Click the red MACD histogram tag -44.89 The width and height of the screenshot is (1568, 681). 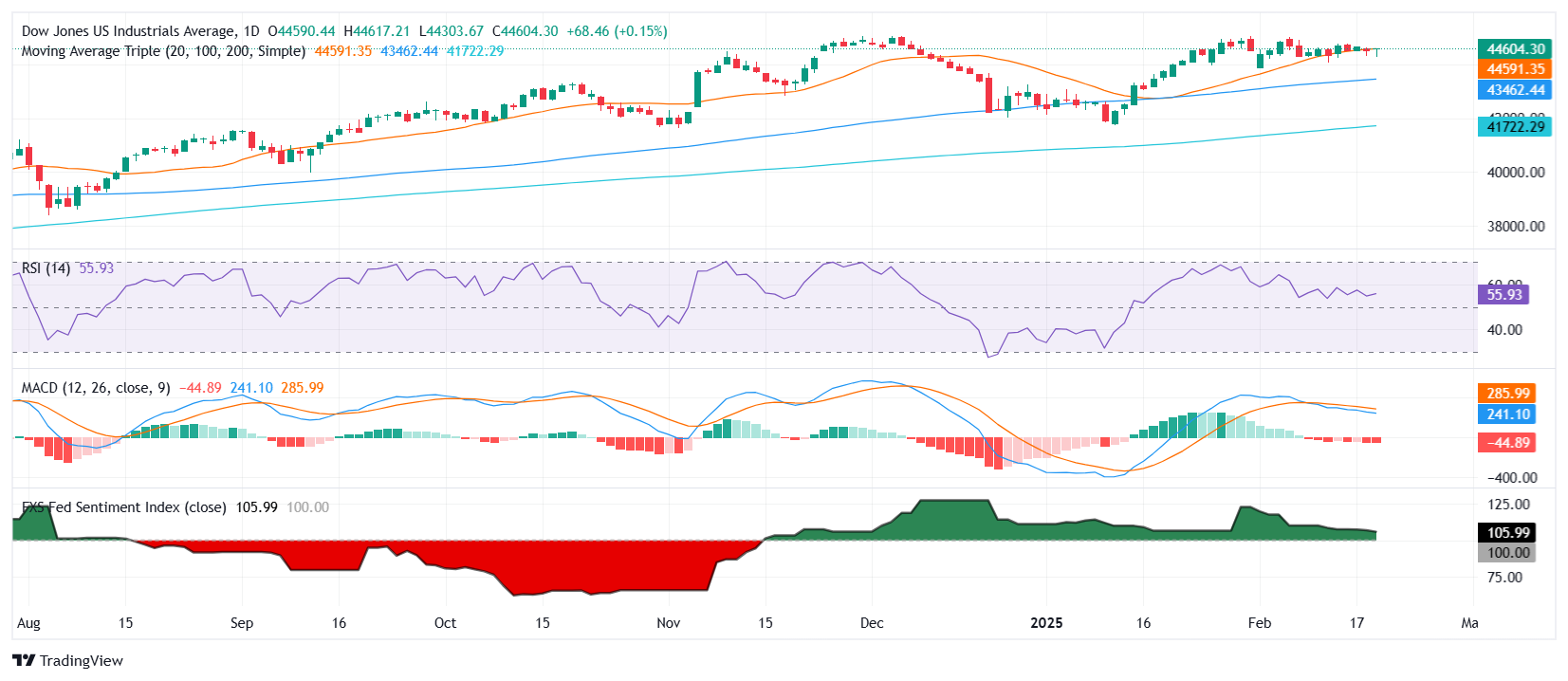pos(1507,443)
